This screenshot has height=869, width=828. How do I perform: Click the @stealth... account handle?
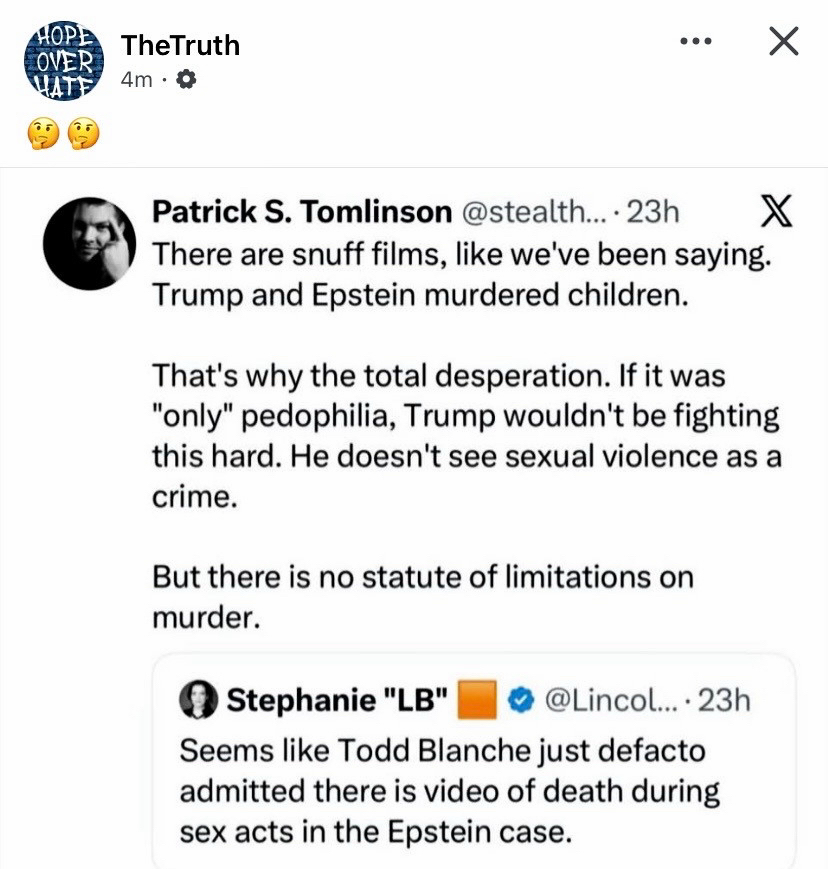531,212
